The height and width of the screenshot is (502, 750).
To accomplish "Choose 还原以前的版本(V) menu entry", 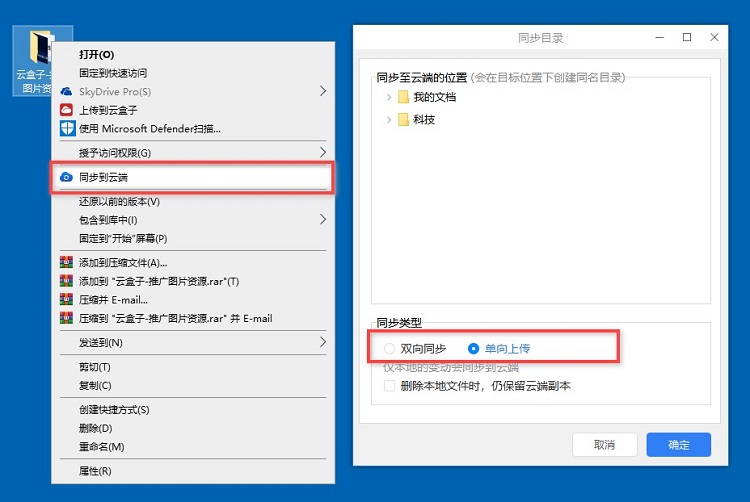I will tap(193, 201).
